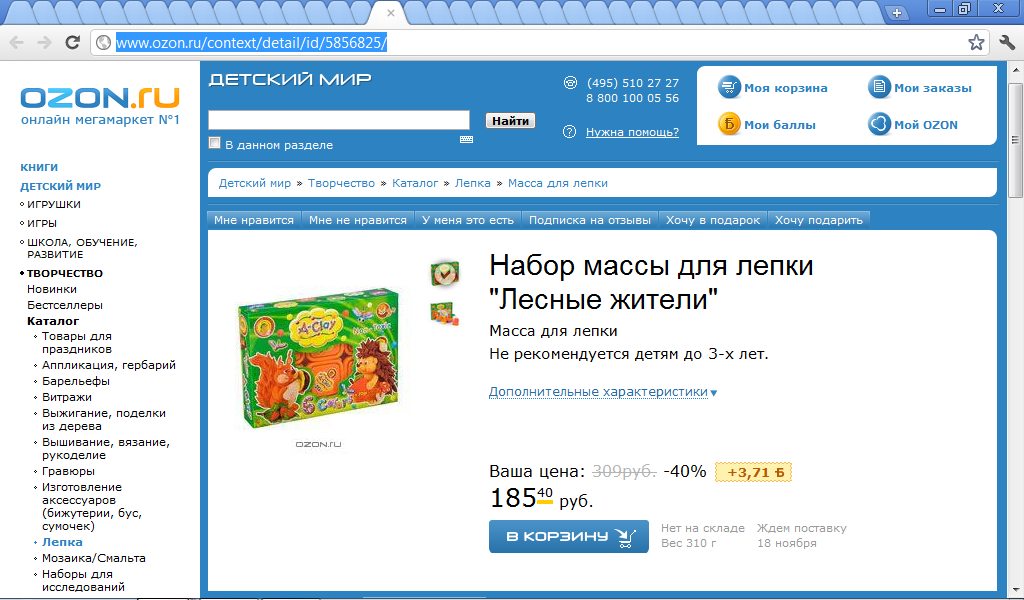Select the У меня это есть tab
Image resolution: width=1024 pixels, height=600 pixels.
(468, 220)
